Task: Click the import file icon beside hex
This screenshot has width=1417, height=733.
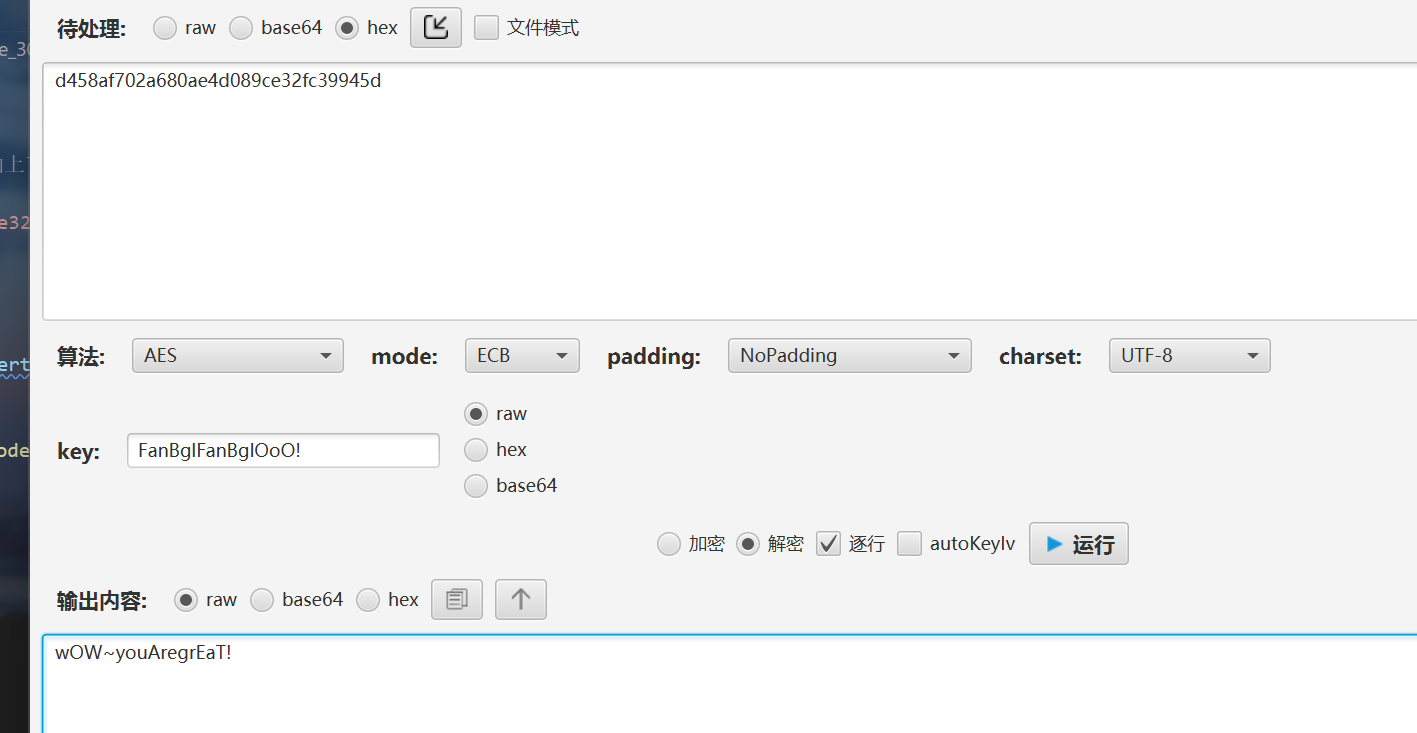Action: click(435, 28)
